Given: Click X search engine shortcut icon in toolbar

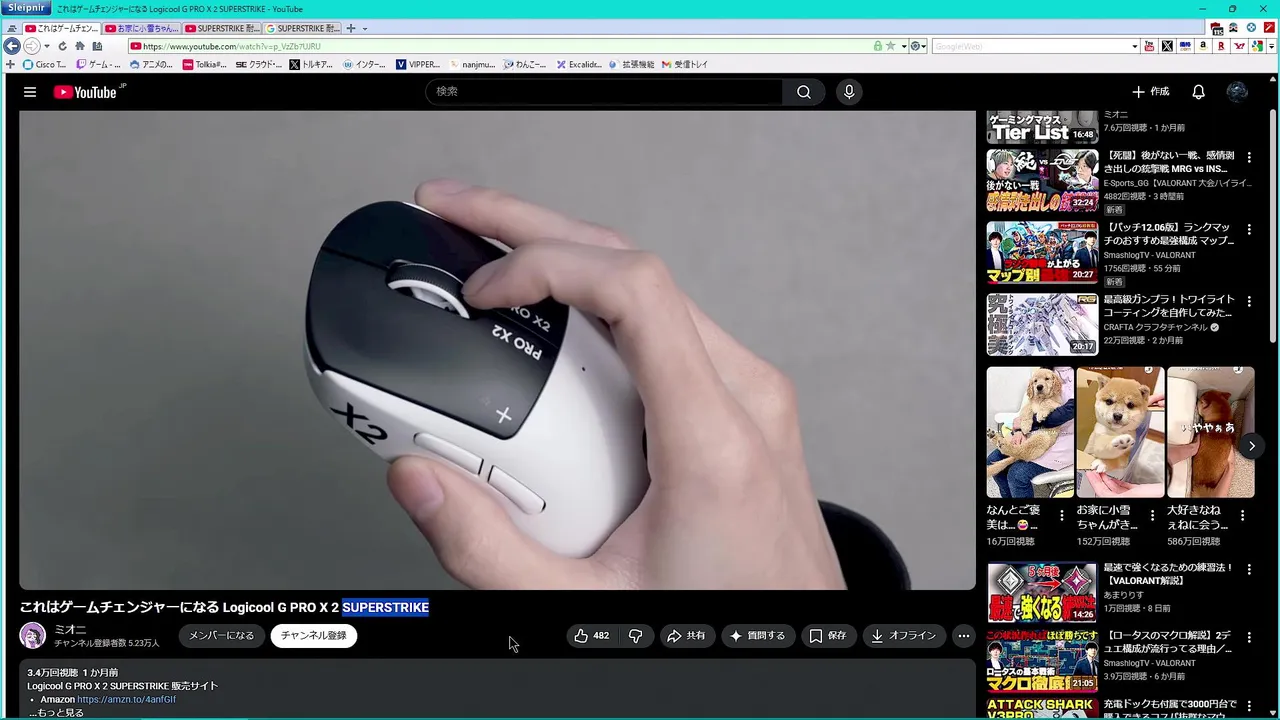Looking at the screenshot, I should click(x=1167, y=46).
